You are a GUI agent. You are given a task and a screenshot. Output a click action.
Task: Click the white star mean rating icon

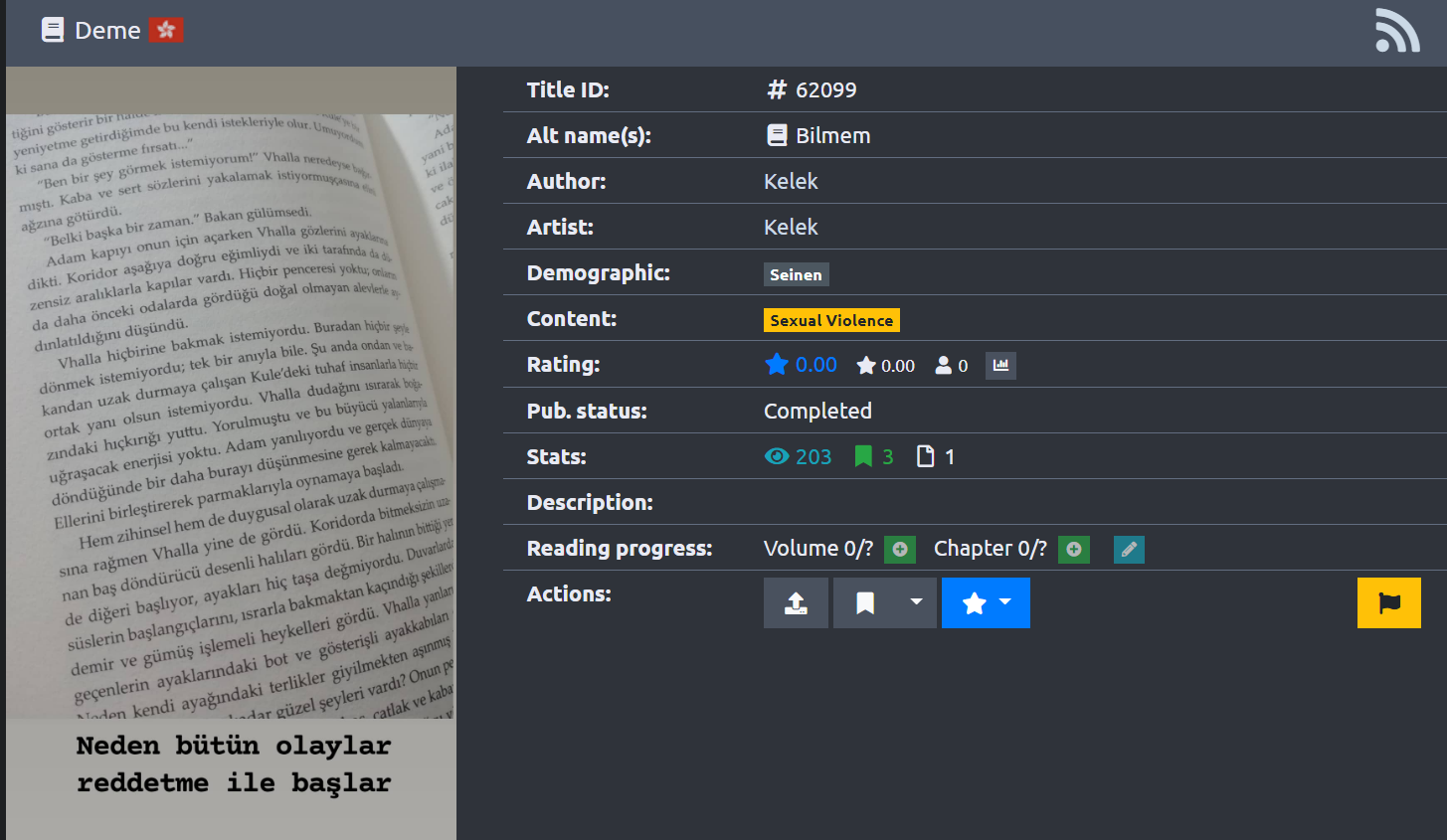[x=866, y=366]
